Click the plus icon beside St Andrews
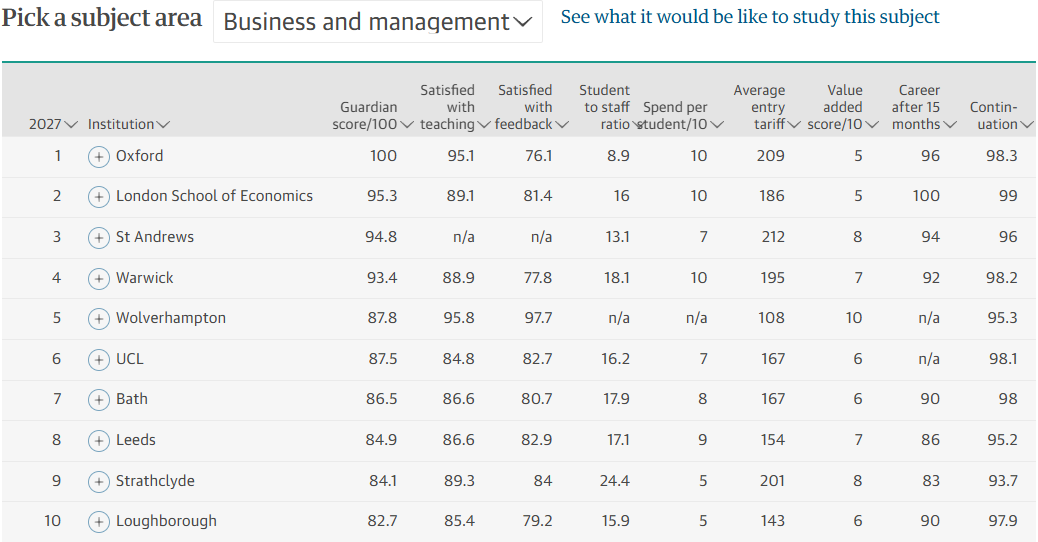1038x542 pixels. (99, 238)
